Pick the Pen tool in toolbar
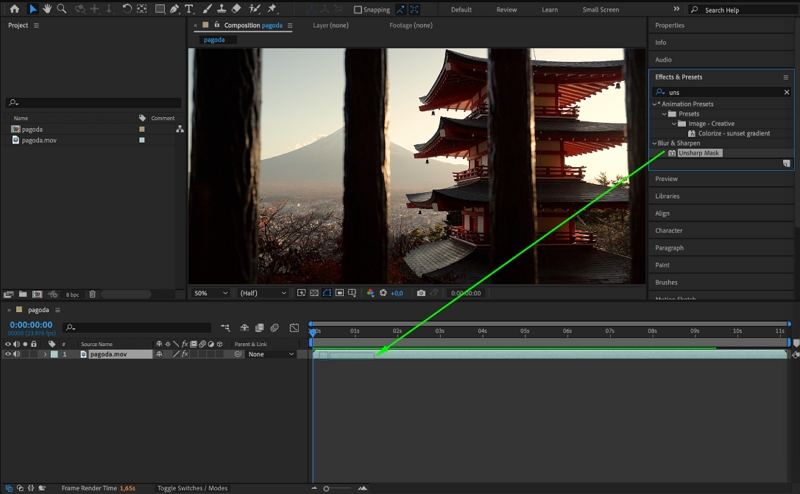 coord(174,9)
